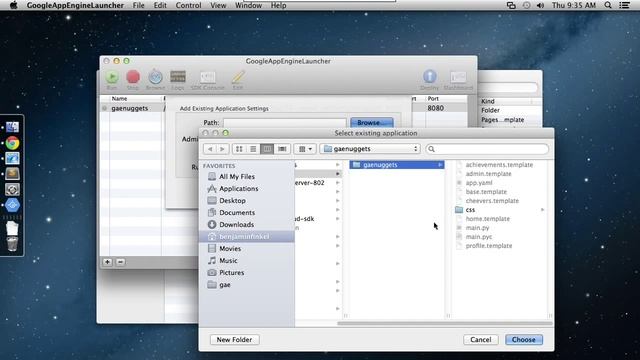Click the Port column header in the launcher

click(433, 98)
